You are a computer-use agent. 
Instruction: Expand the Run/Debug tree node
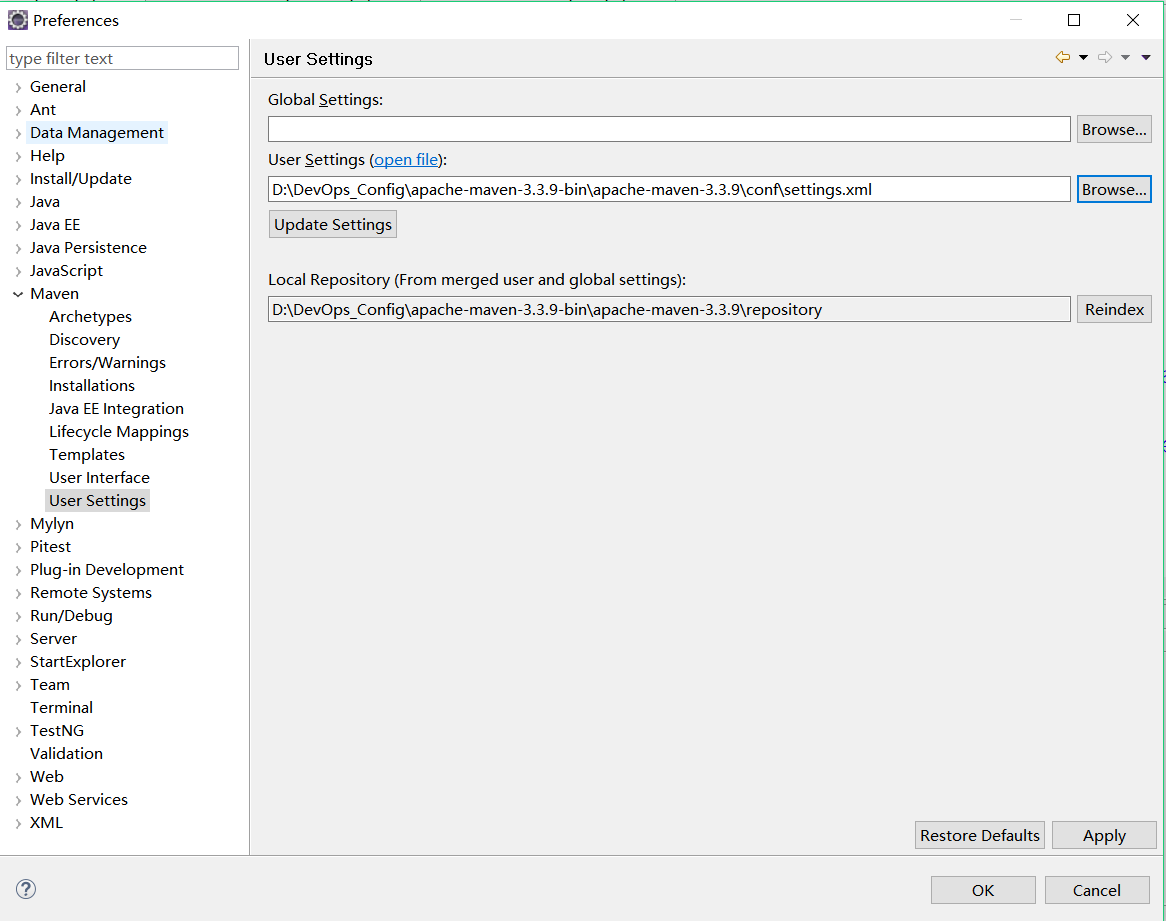pos(18,616)
